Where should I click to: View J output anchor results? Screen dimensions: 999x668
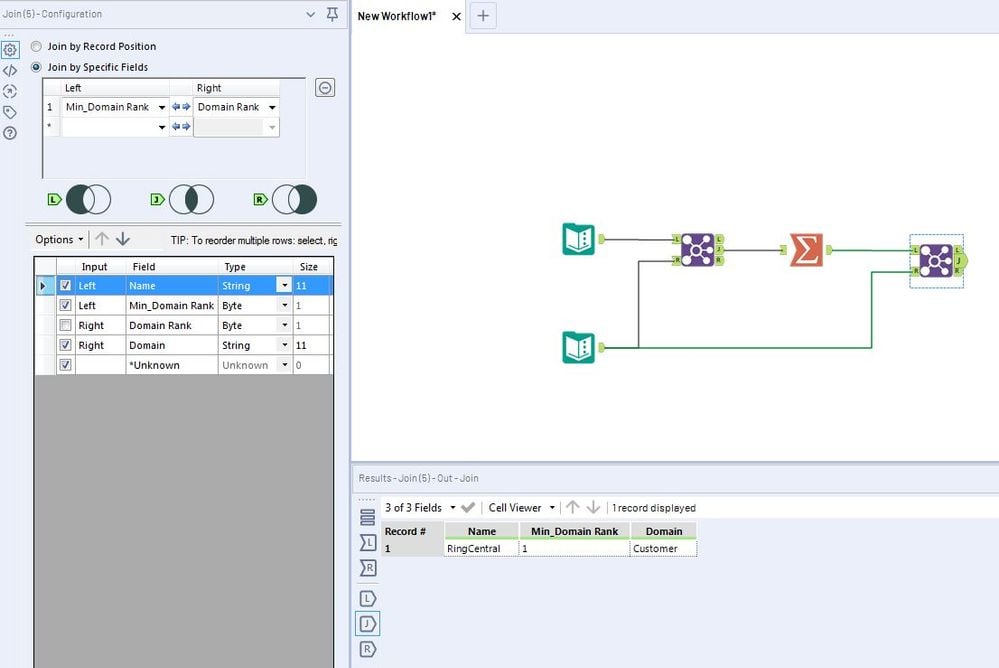368,623
